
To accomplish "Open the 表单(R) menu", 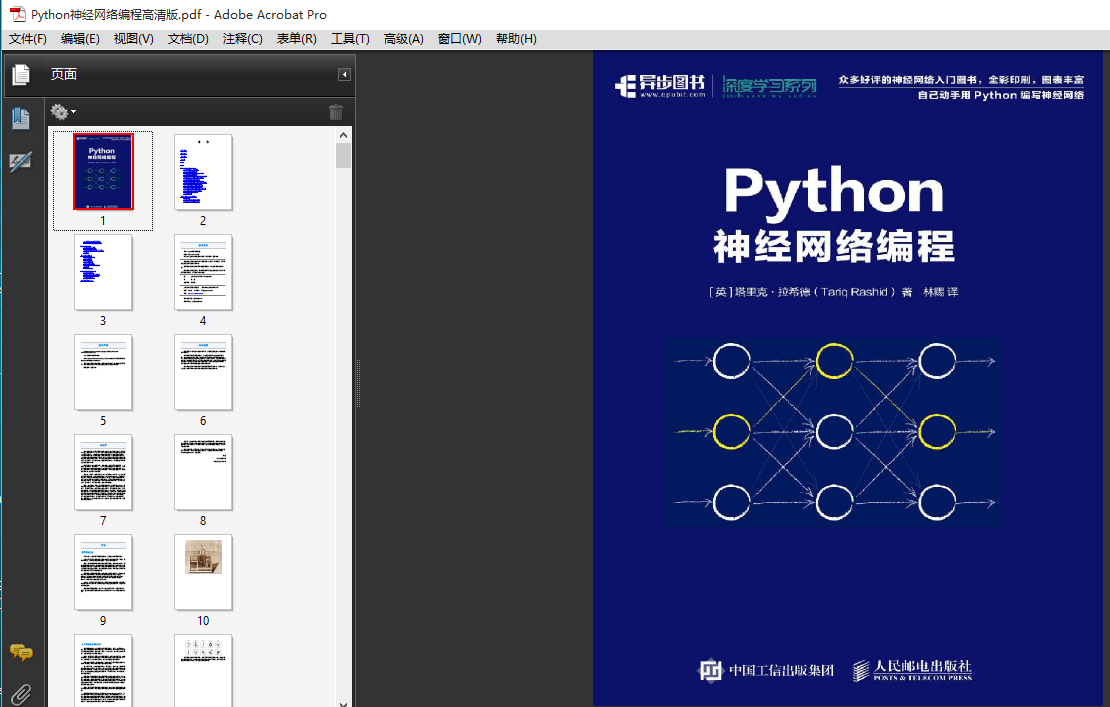I will point(297,39).
